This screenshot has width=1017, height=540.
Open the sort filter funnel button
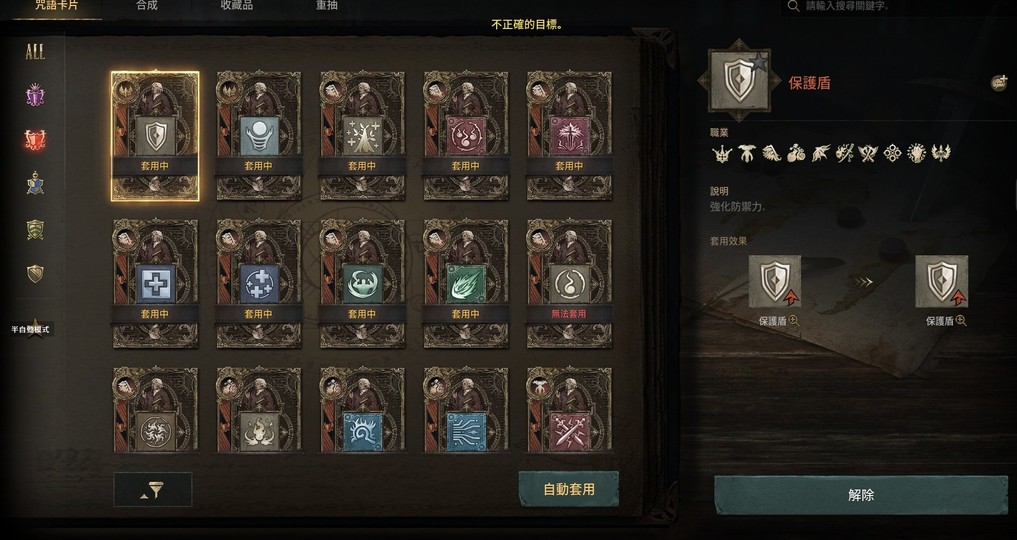[153, 490]
